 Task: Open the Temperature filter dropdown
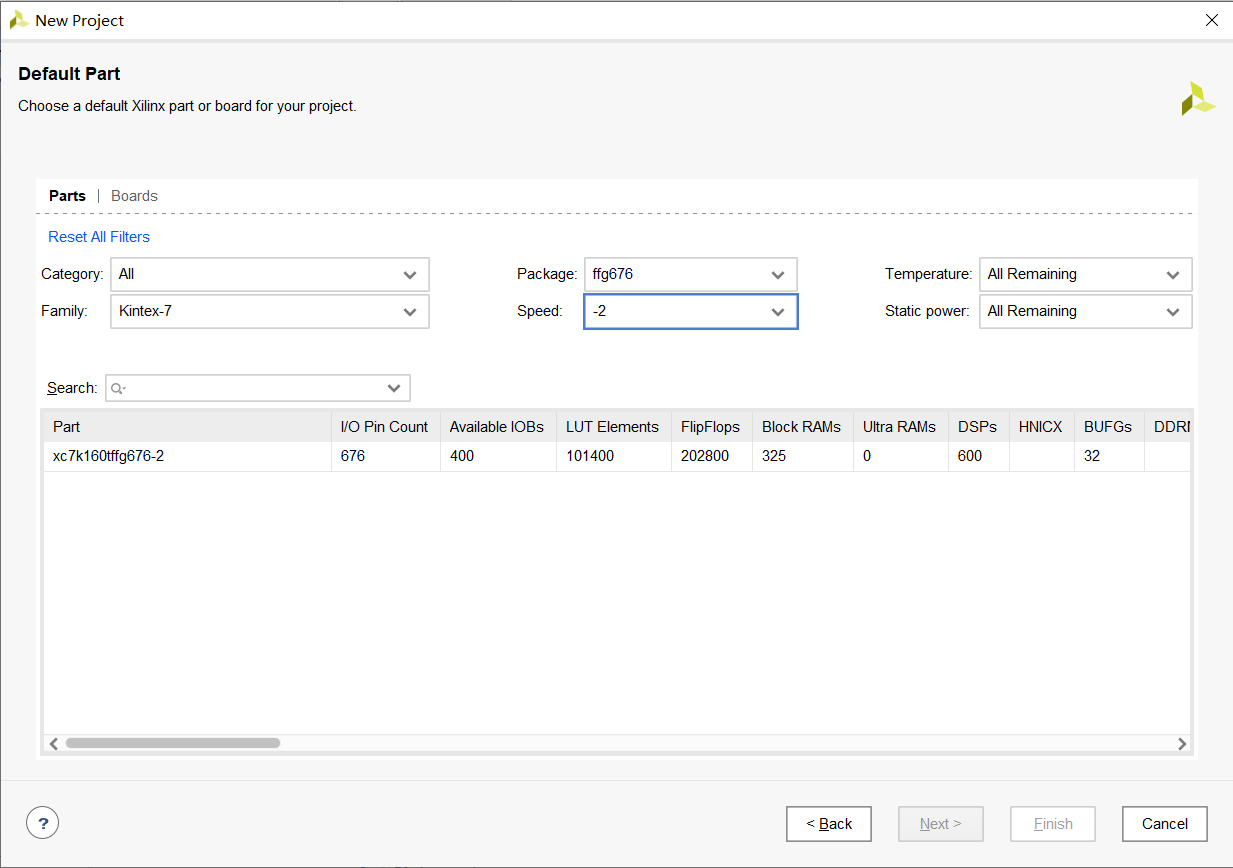1085,274
